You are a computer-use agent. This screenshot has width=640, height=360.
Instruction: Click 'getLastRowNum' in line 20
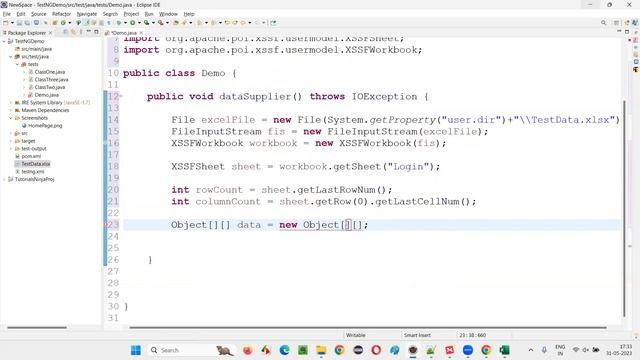pyautogui.click(x=336, y=190)
